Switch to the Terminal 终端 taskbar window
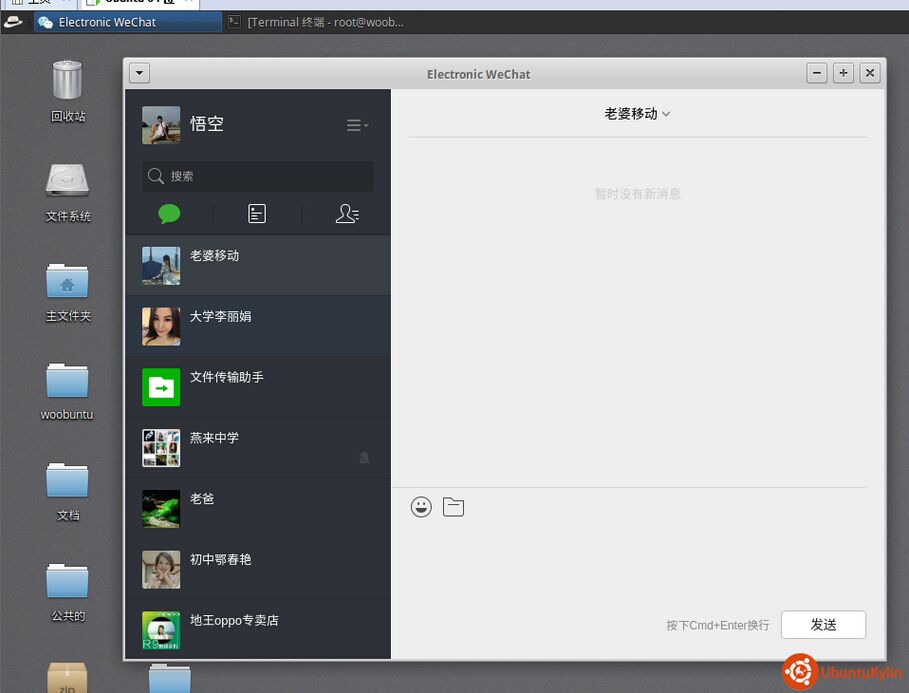 (316, 23)
